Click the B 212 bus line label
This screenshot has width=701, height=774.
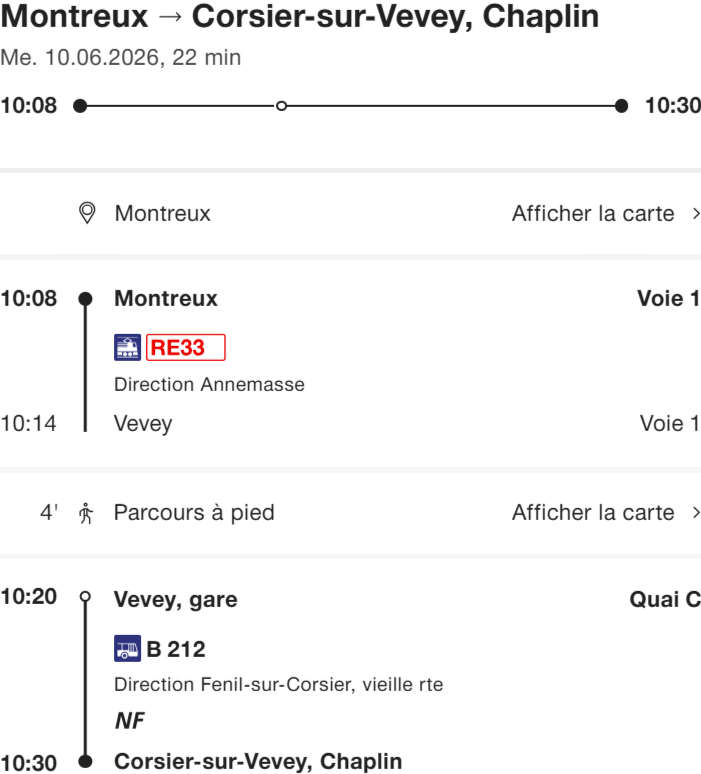point(176,649)
